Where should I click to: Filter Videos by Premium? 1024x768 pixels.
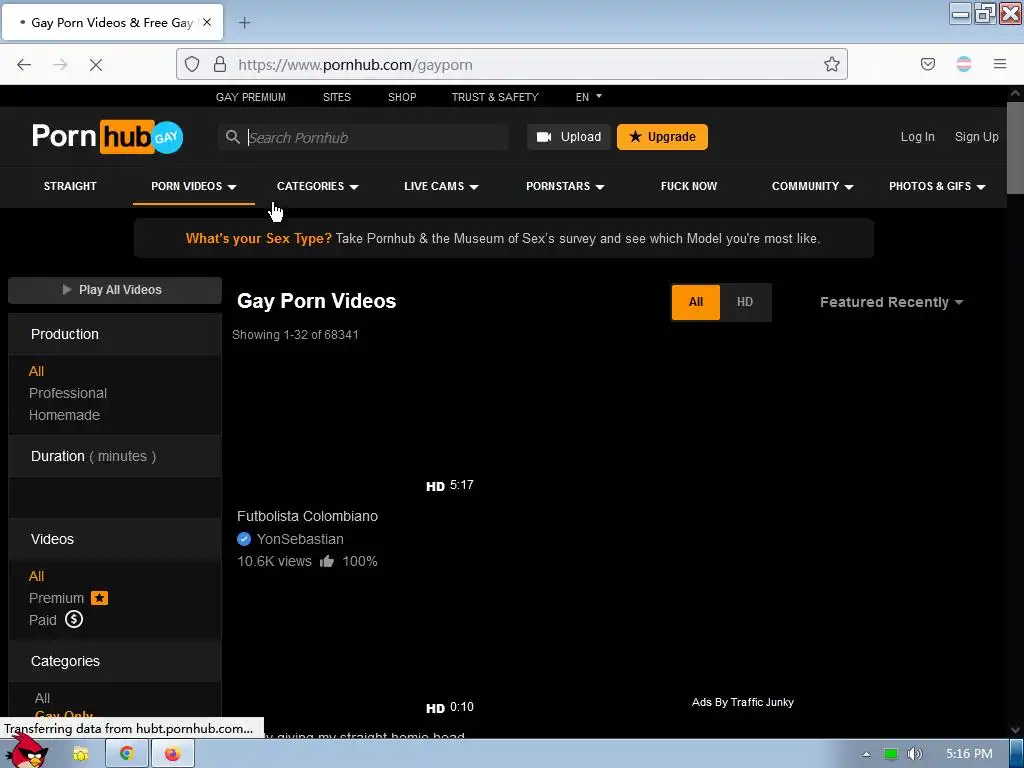coord(57,598)
